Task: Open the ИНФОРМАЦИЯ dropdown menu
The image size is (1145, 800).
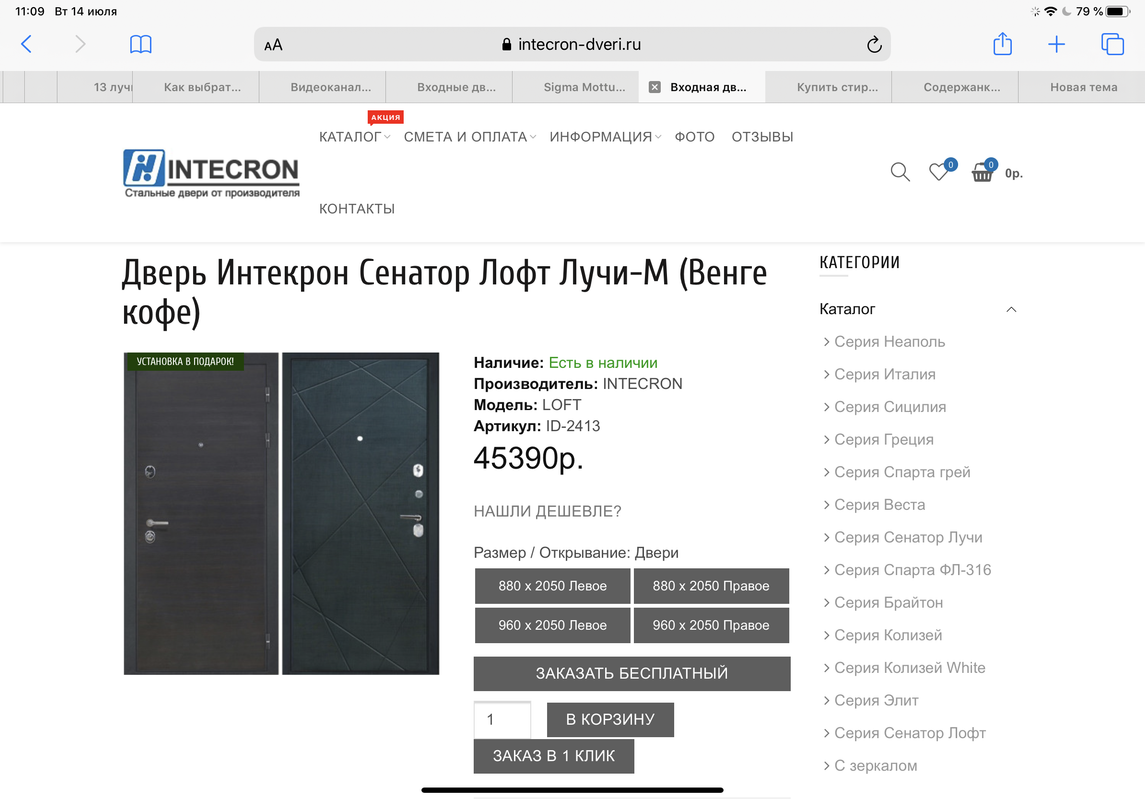Action: (x=605, y=137)
